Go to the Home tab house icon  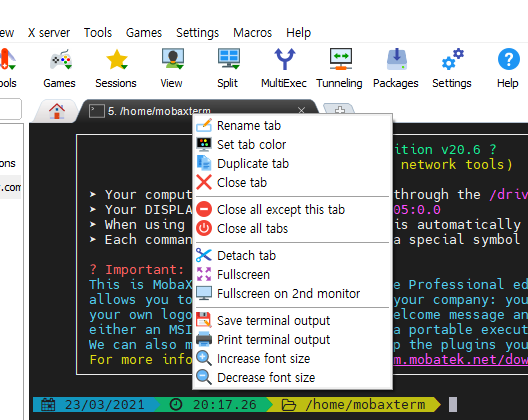[57, 111]
